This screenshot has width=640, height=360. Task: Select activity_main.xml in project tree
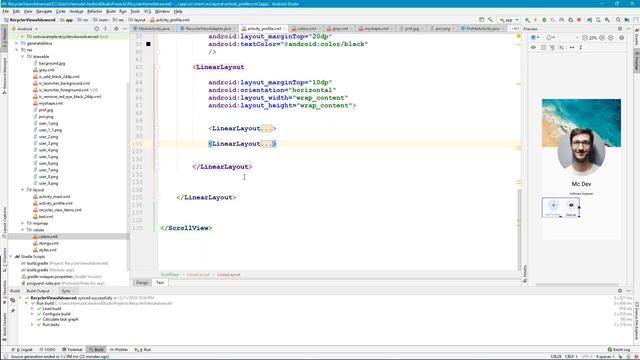click(54, 196)
